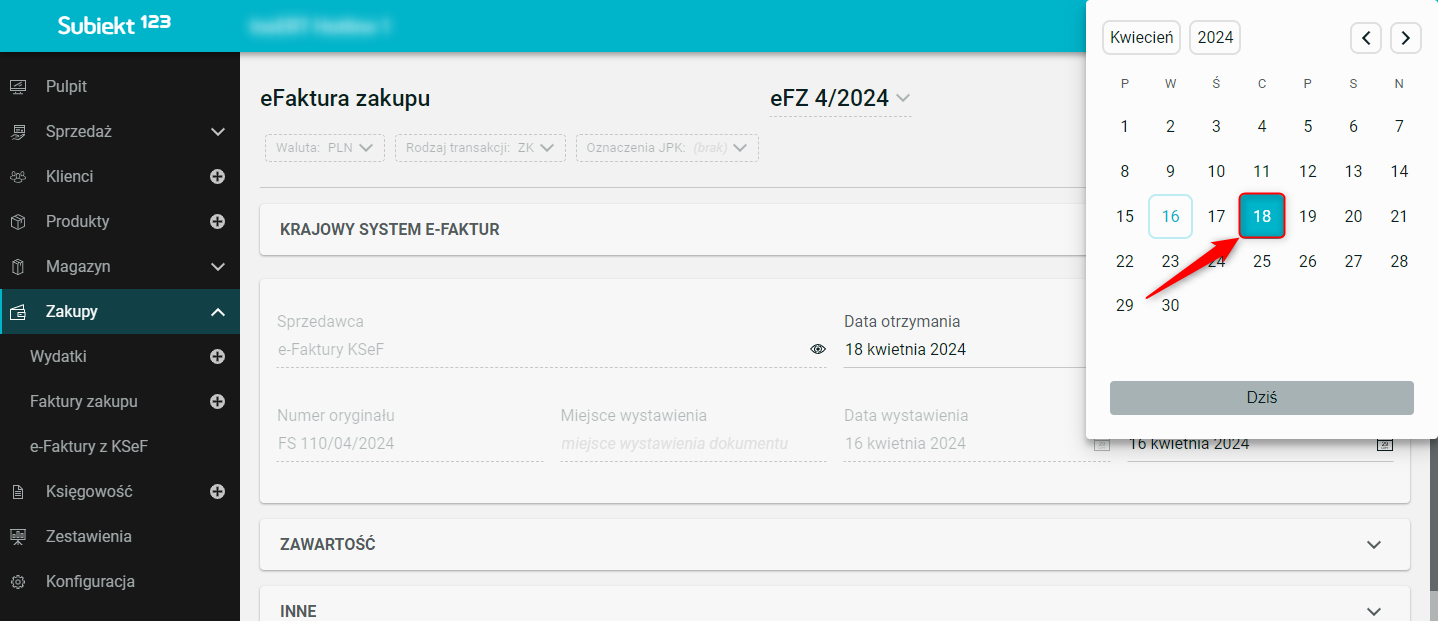Go to next month in calendar
1438x621 pixels.
[1406, 38]
